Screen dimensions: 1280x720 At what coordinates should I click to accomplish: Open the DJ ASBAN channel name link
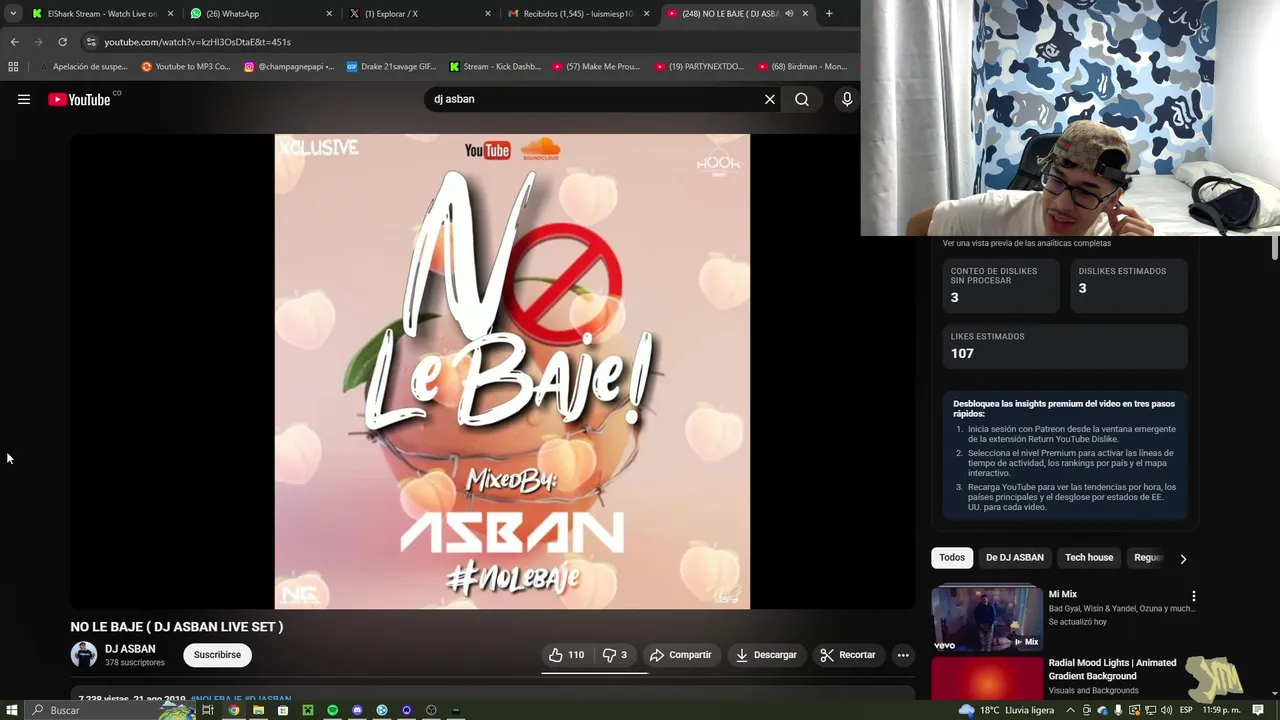pyautogui.click(x=130, y=649)
